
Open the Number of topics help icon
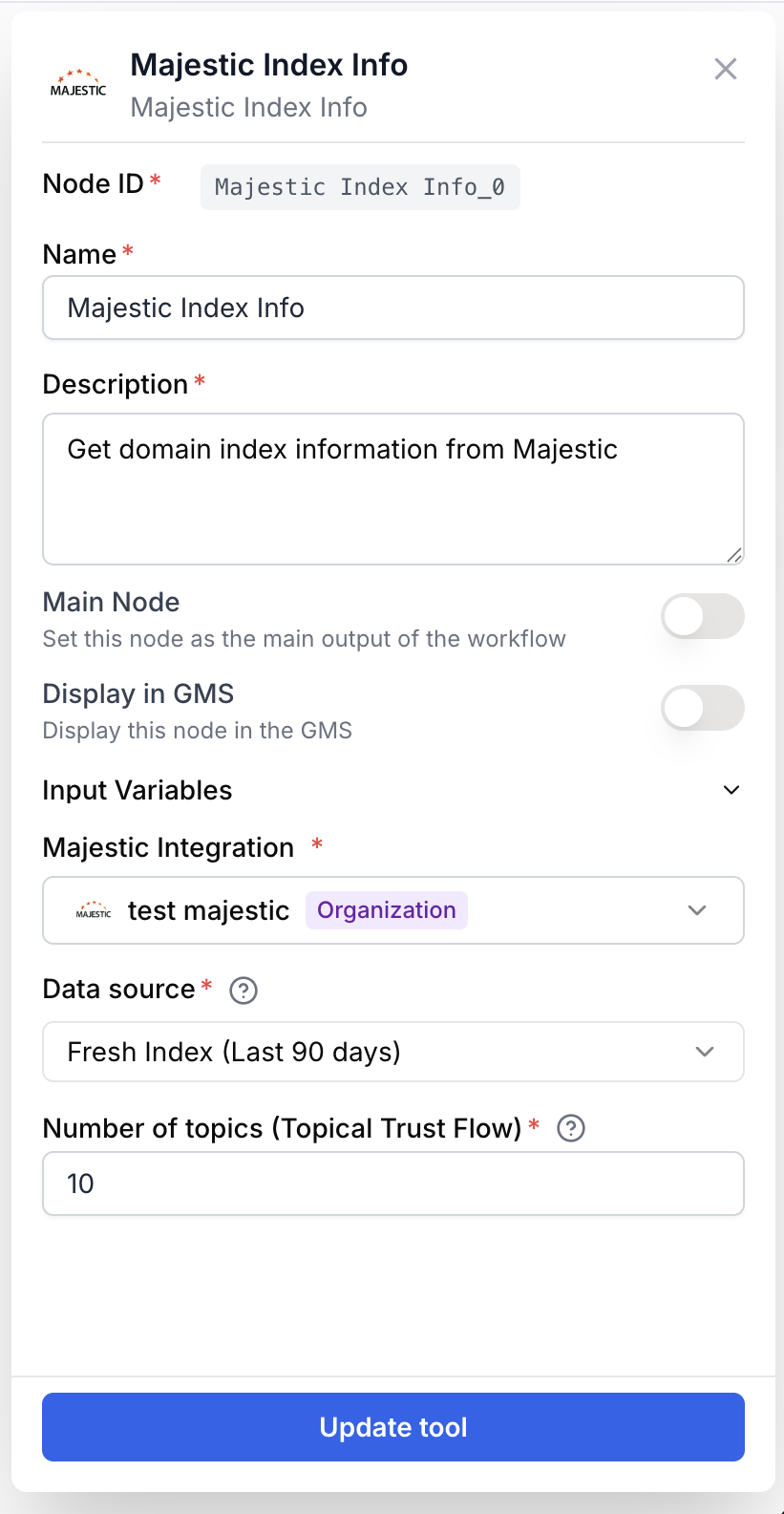pos(571,1129)
